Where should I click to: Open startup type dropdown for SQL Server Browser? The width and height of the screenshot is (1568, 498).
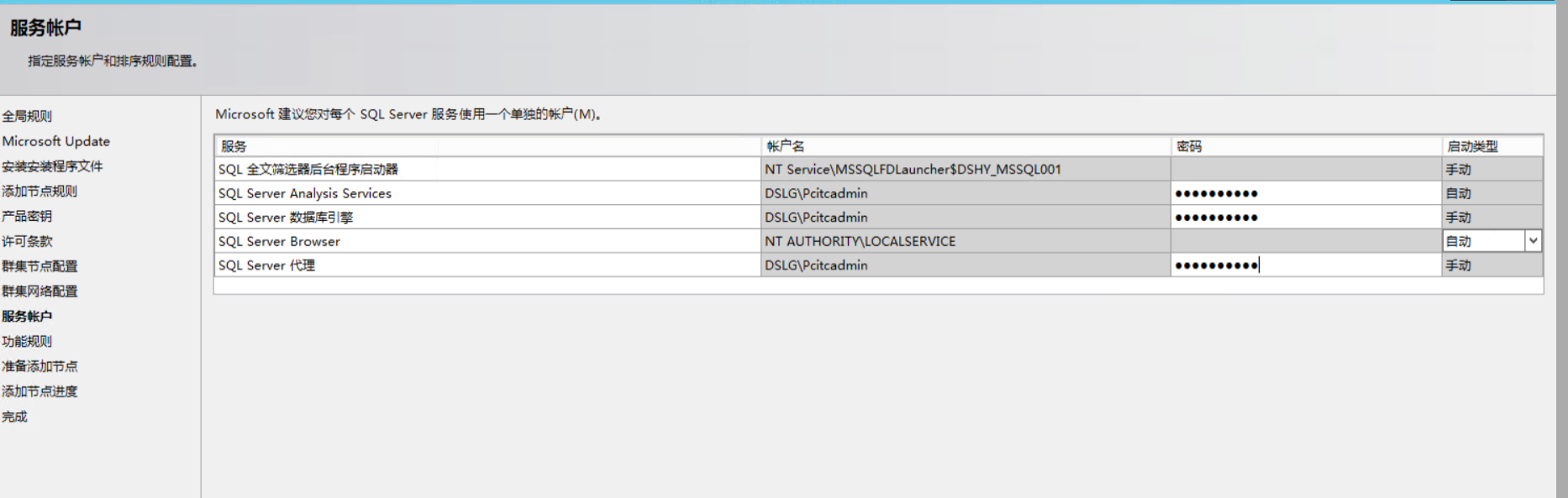[x=1533, y=241]
